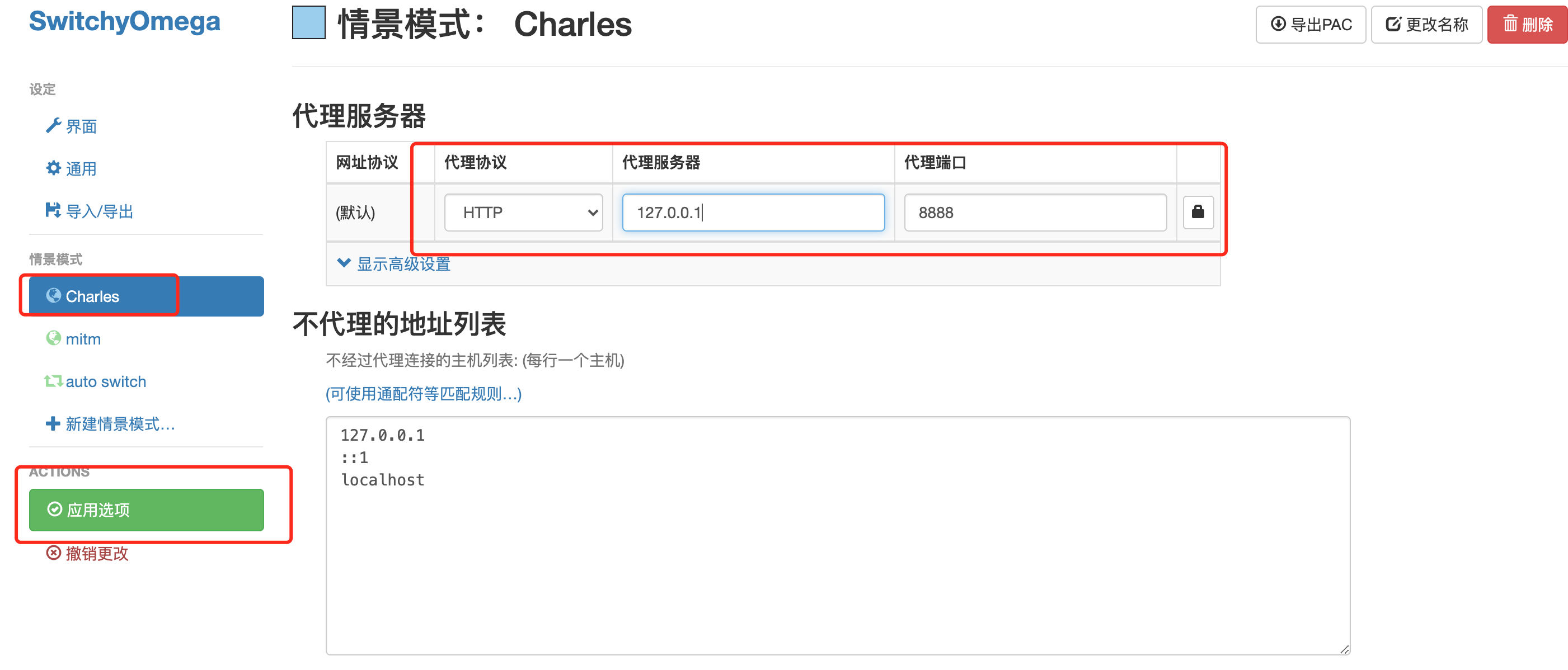This screenshot has height=670, width=1568.
Task: Click the plus icon for 新建情景模式
Action: (x=53, y=423)
